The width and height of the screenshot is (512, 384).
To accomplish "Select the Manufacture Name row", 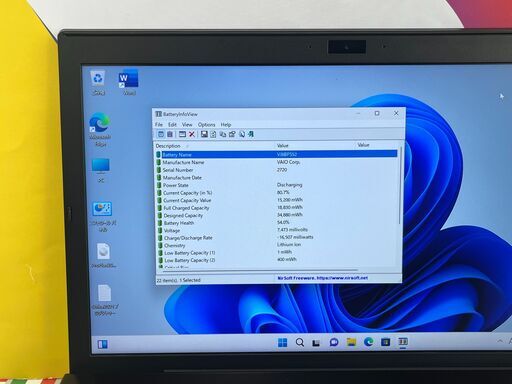I will [277, 162].
